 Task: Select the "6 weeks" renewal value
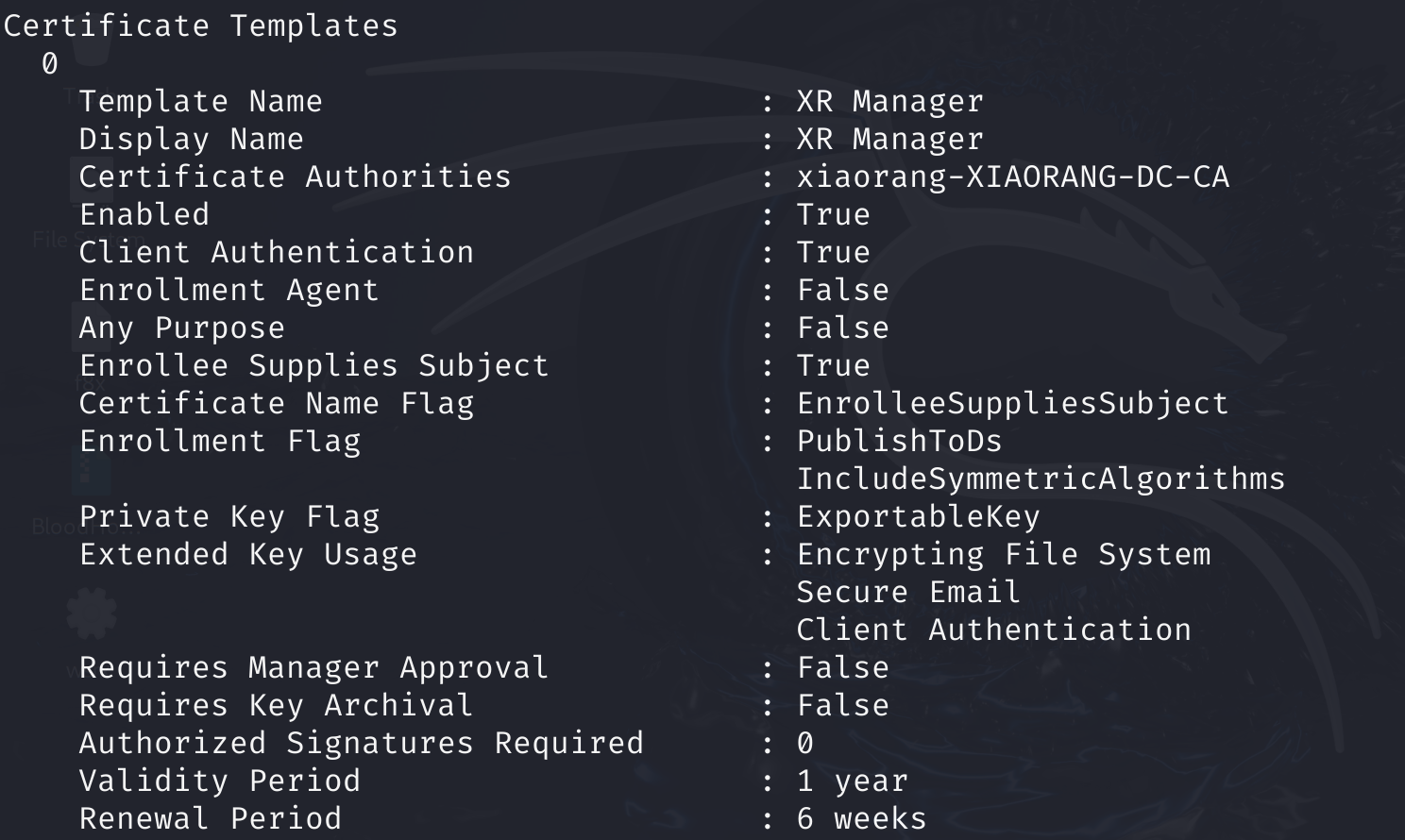pos(861,819)
